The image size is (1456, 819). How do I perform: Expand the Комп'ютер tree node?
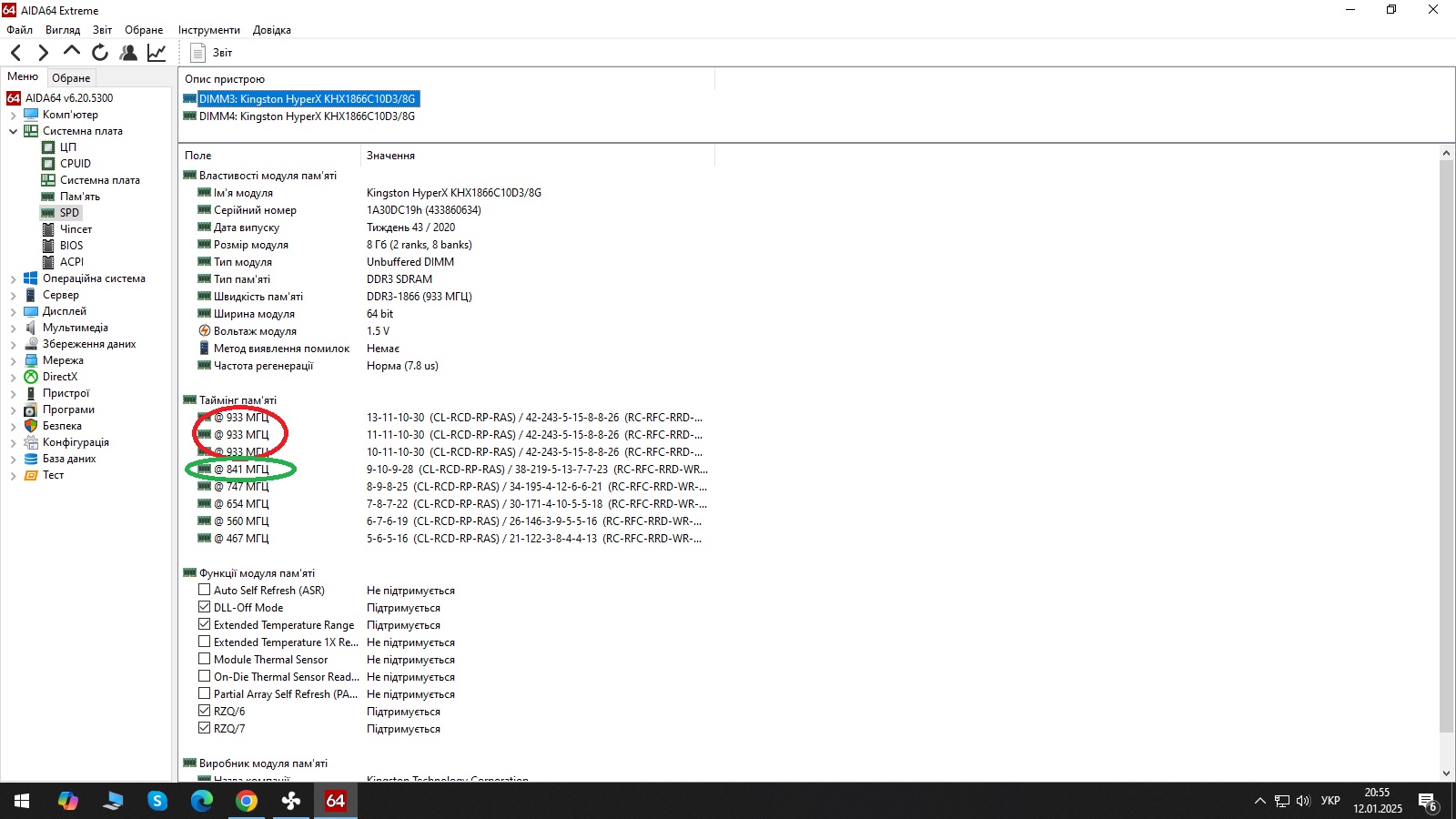click(x=14, y=116)
